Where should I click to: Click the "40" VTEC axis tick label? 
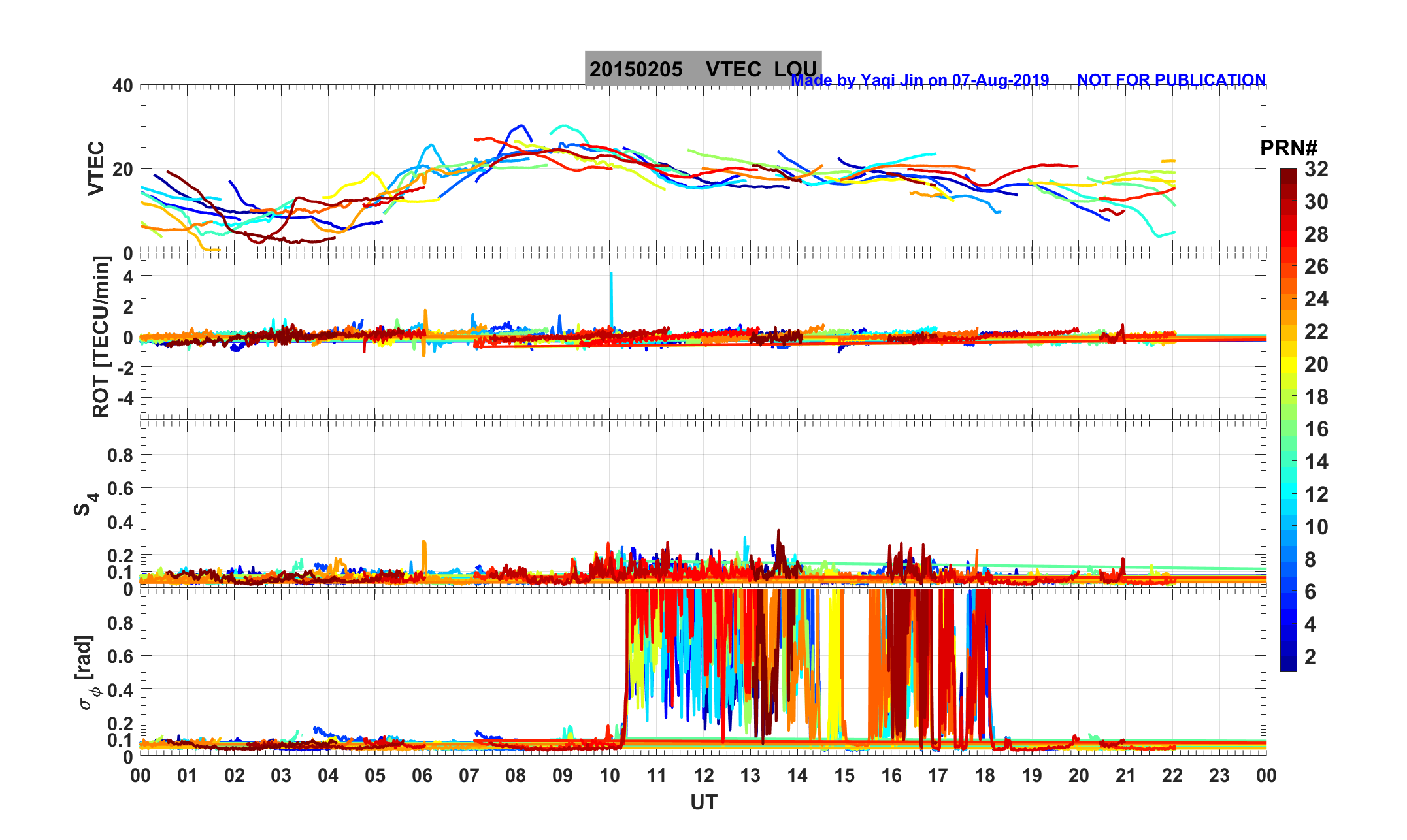pos(122,86)
